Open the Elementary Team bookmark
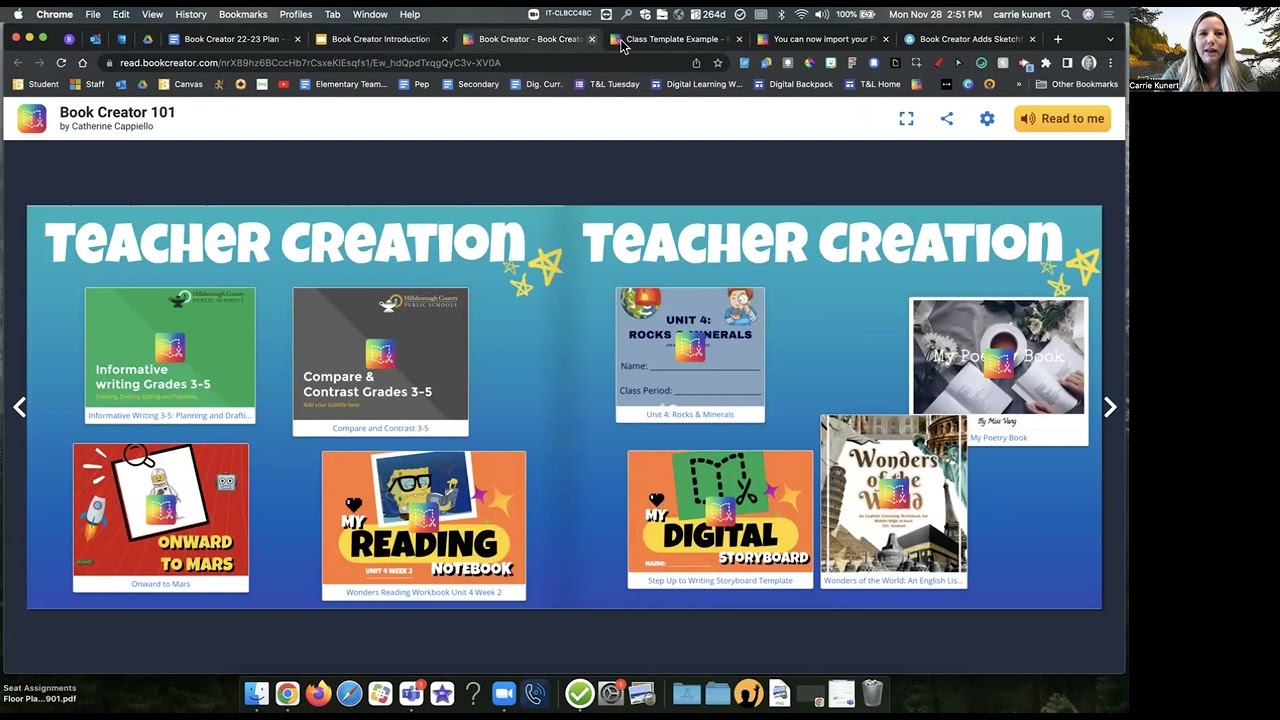Viewport: 1280px width, 720px height. point(343,84)
